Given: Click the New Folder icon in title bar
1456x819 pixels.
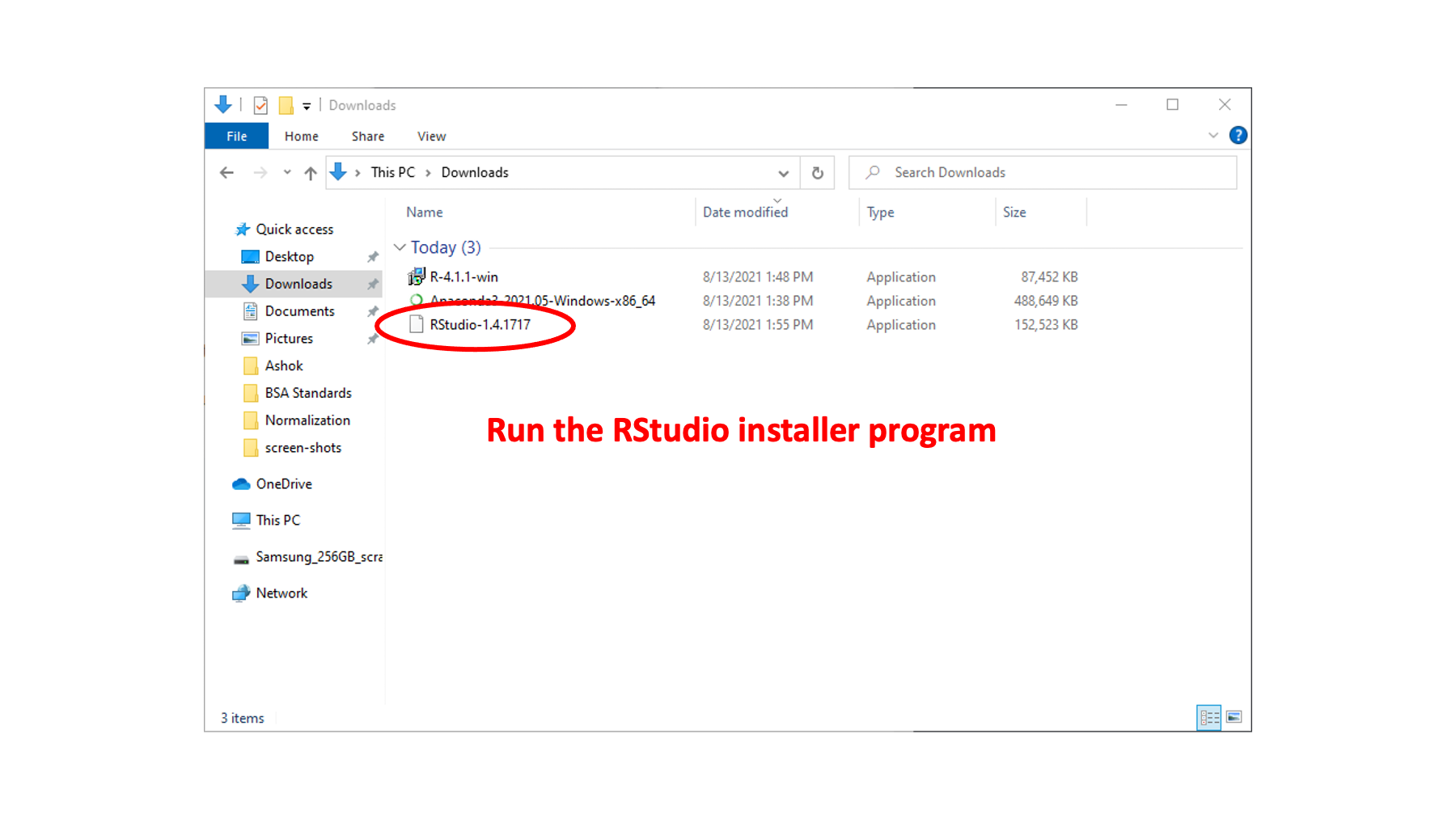Looking at the screenshot, I should [x=286, y=105].
